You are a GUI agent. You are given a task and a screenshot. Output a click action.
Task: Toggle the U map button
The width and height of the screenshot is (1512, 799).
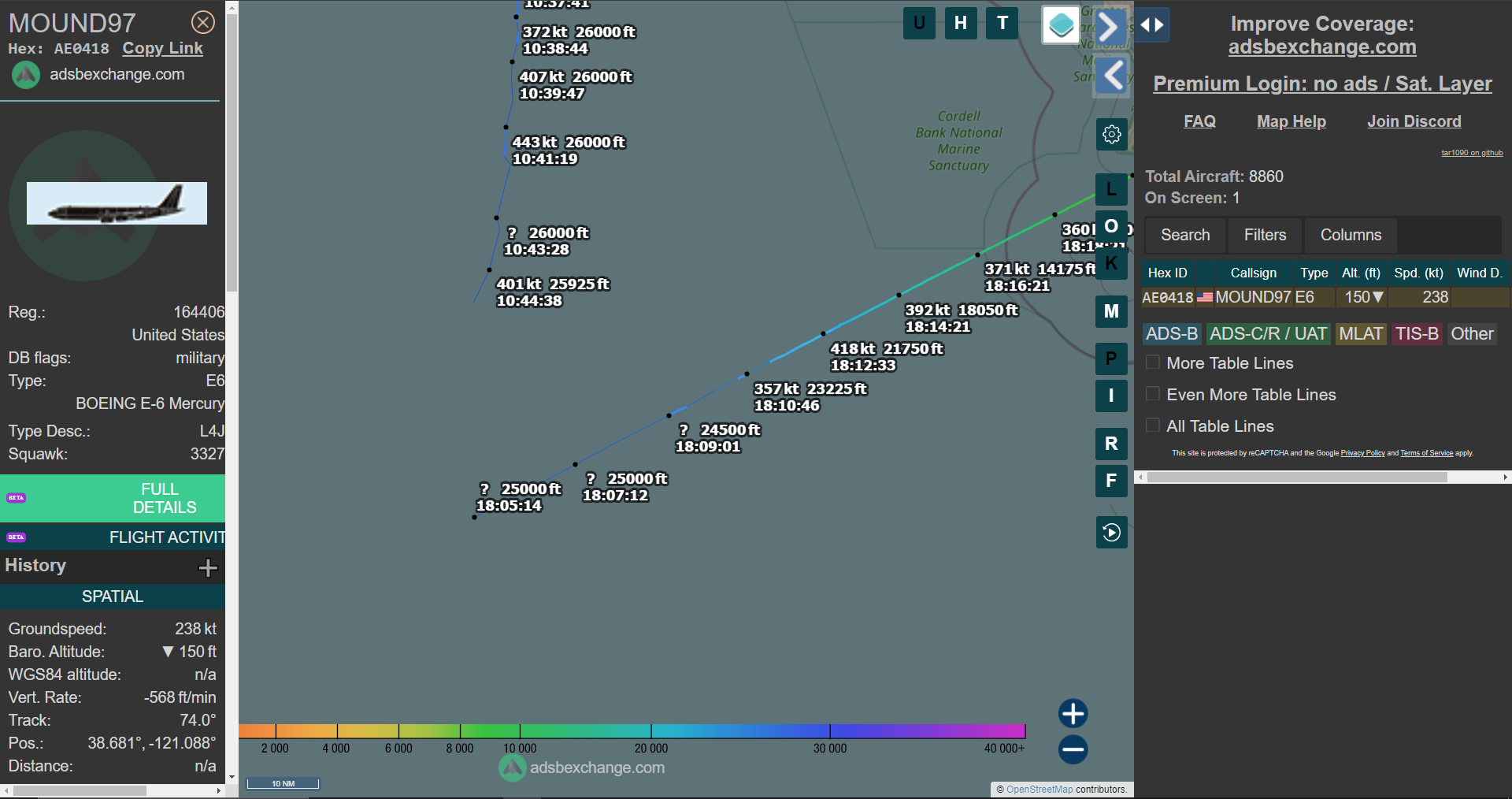(x=919, y=23)
